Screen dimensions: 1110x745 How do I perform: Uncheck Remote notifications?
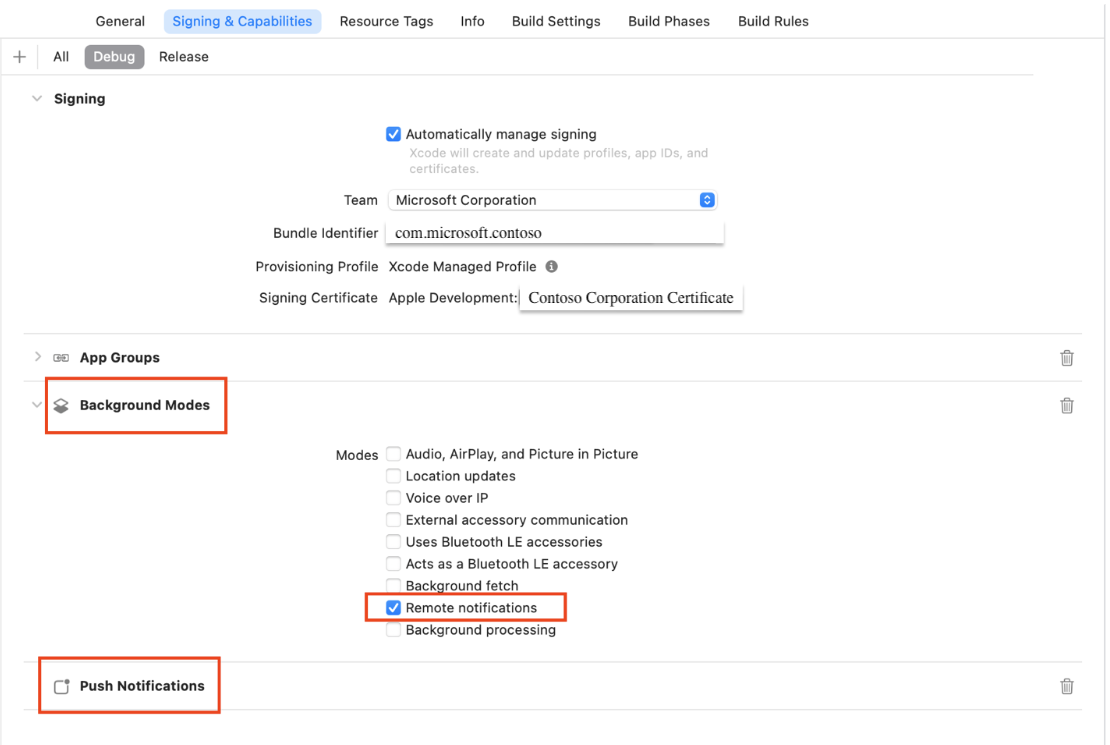[x=393, y=607]
